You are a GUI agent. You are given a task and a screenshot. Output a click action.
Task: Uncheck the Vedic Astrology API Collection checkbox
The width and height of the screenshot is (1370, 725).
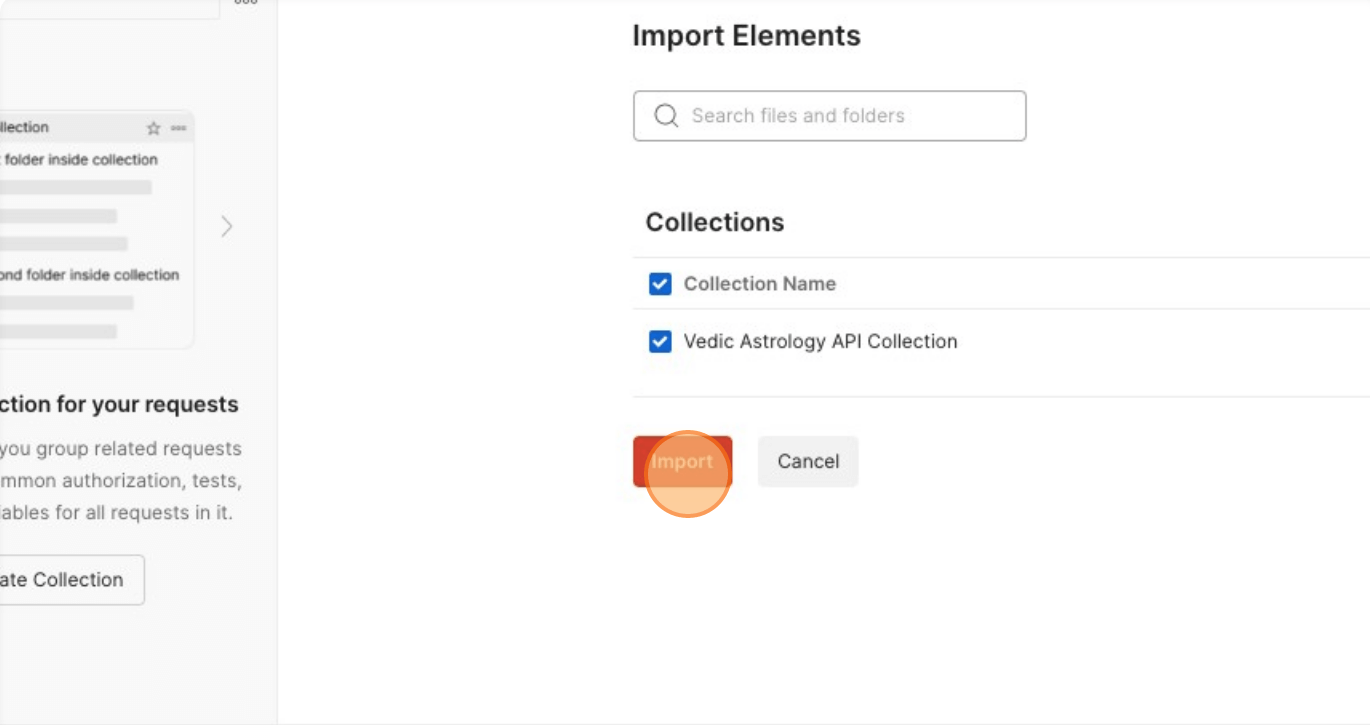tap(660, 341)
